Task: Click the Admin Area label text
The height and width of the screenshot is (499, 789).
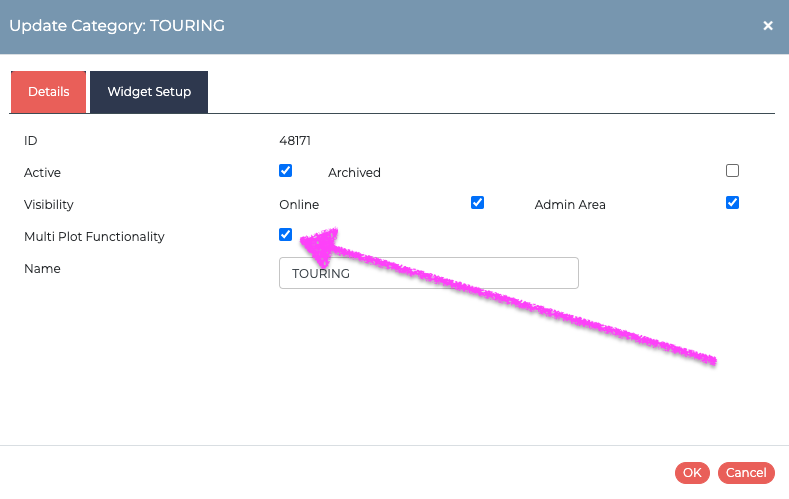Action: coord(570,205)
